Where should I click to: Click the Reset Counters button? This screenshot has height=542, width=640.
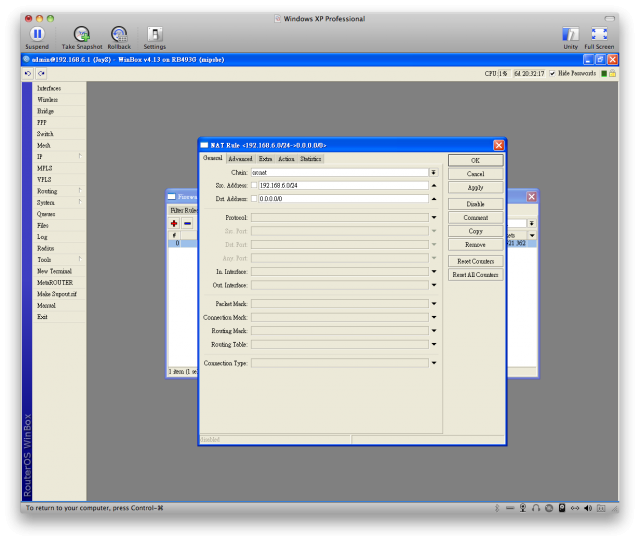(x=476, y=261)
